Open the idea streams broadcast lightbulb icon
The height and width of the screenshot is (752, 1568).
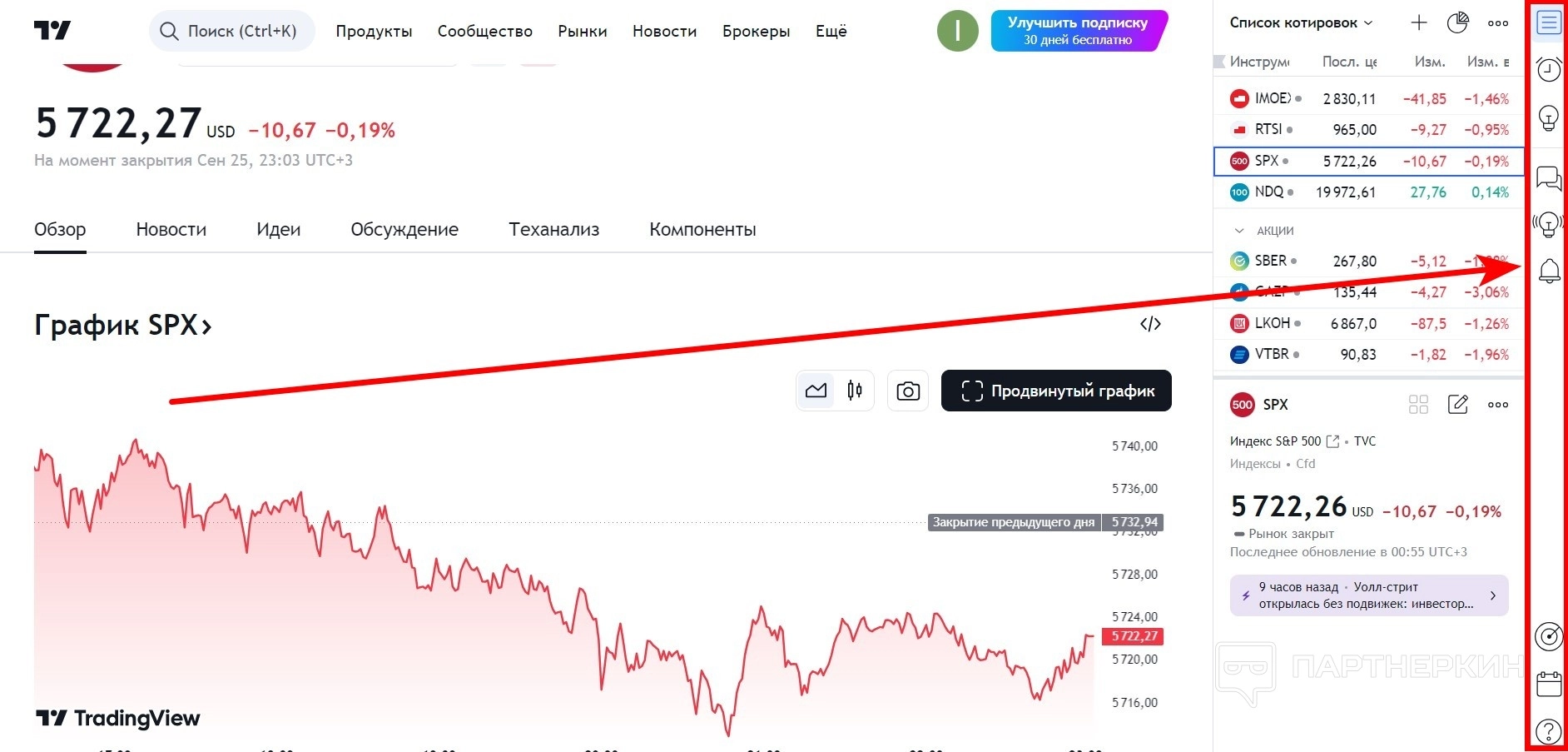(x=1548, y=224)
